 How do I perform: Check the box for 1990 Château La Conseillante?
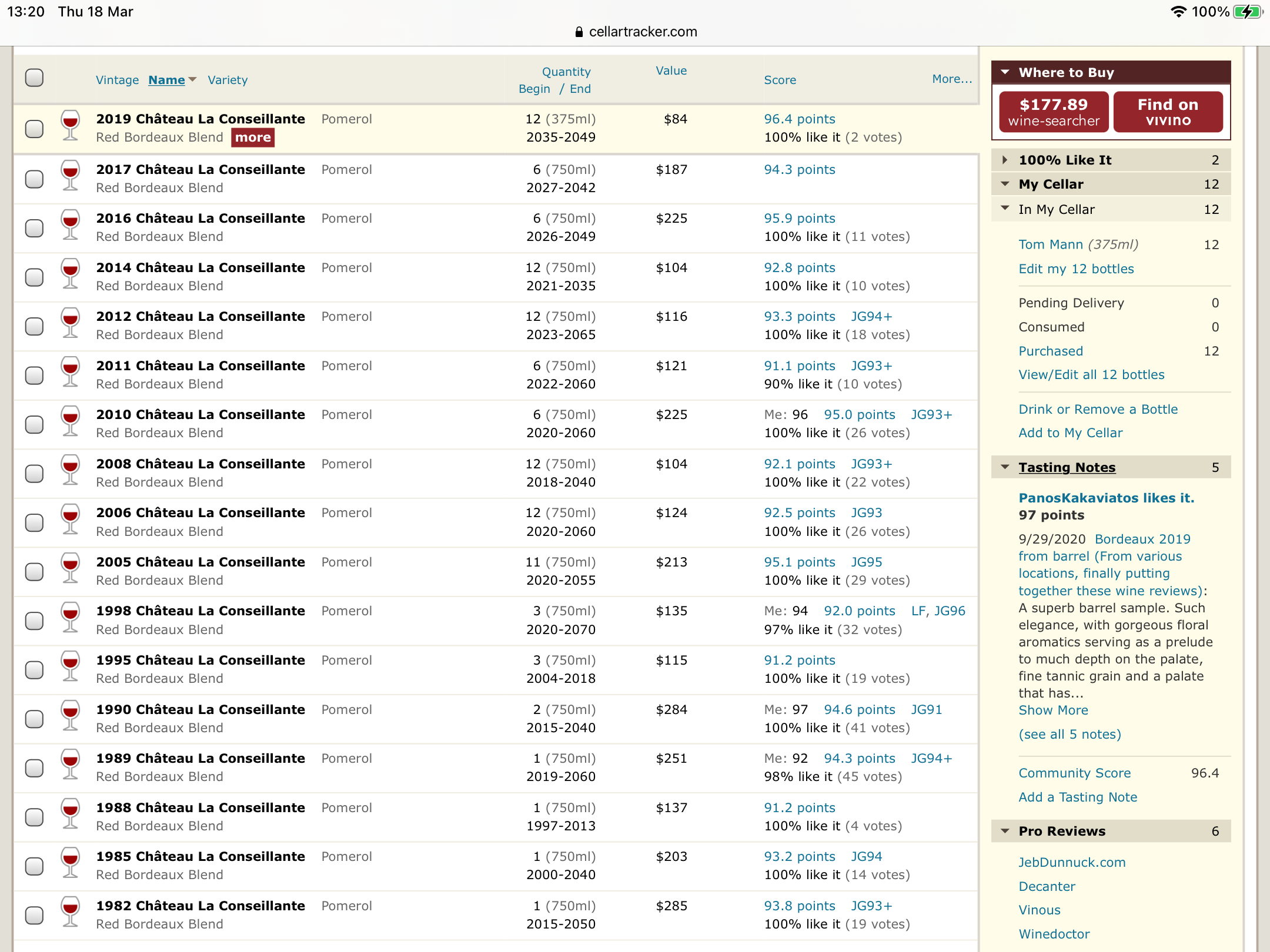[34, 719]
